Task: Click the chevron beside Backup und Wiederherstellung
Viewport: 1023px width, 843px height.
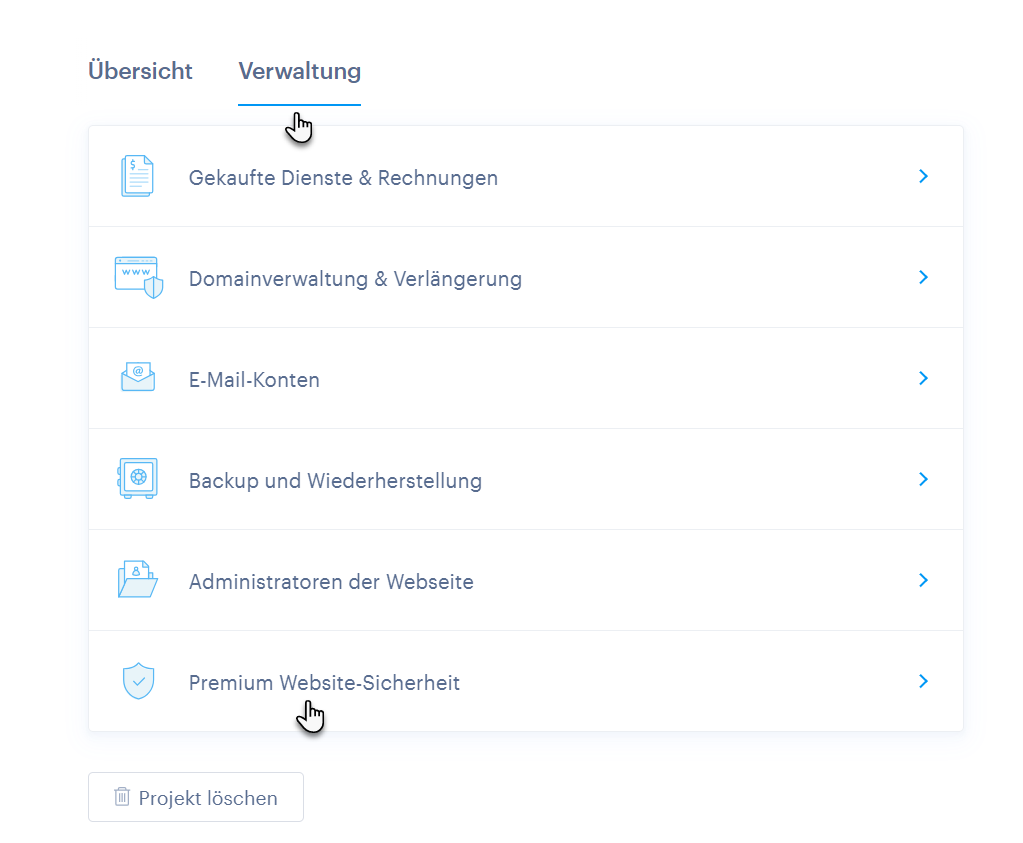Action: [923, 479]
